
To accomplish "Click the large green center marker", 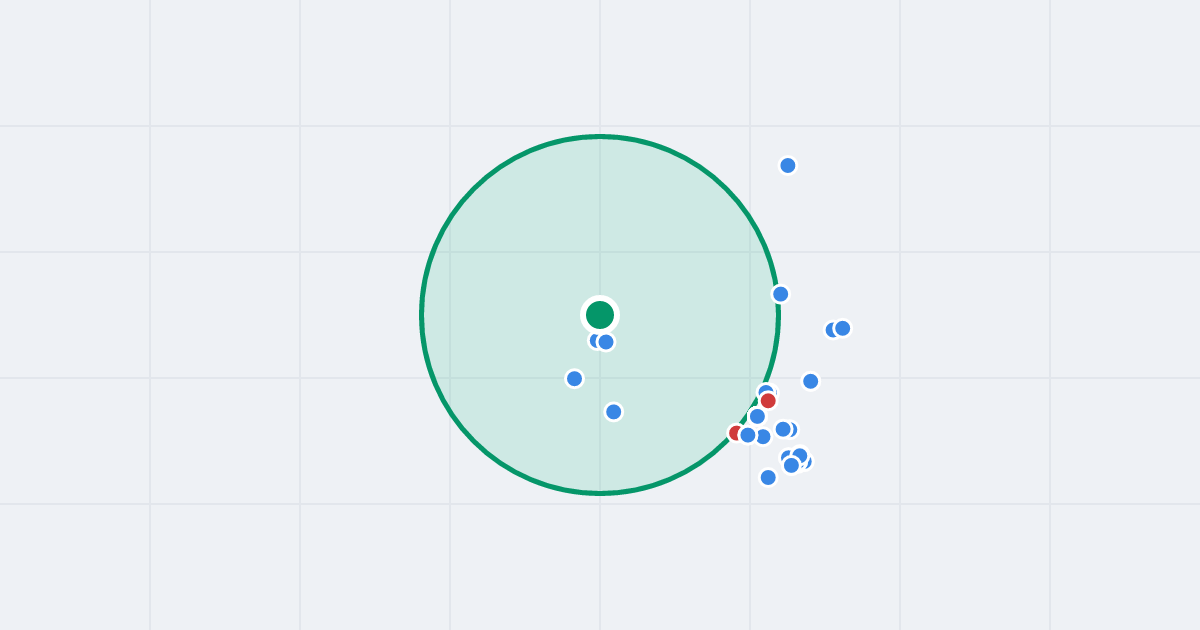I will pos(600,315).
